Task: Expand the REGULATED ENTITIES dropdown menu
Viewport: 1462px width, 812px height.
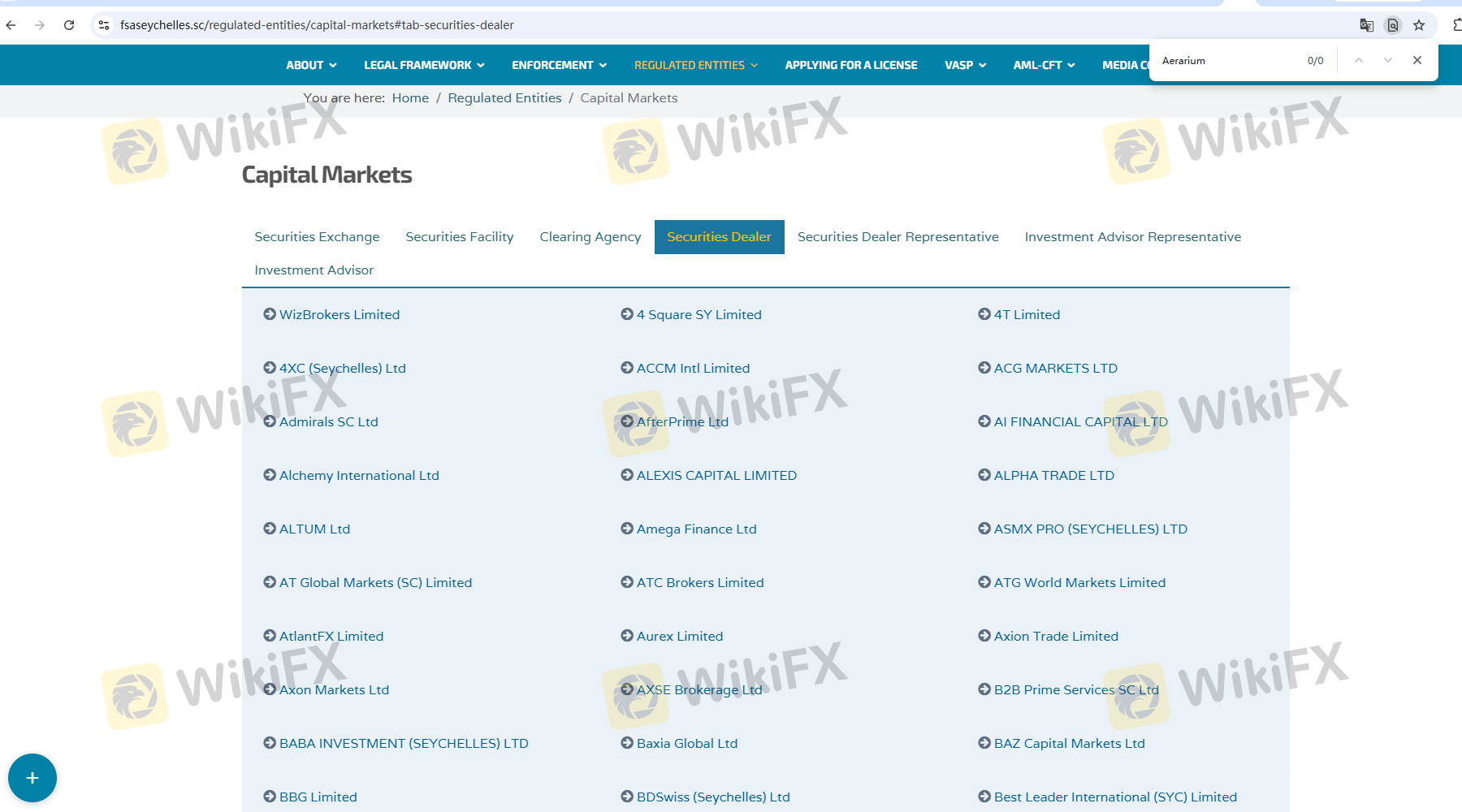Action: 695,65
